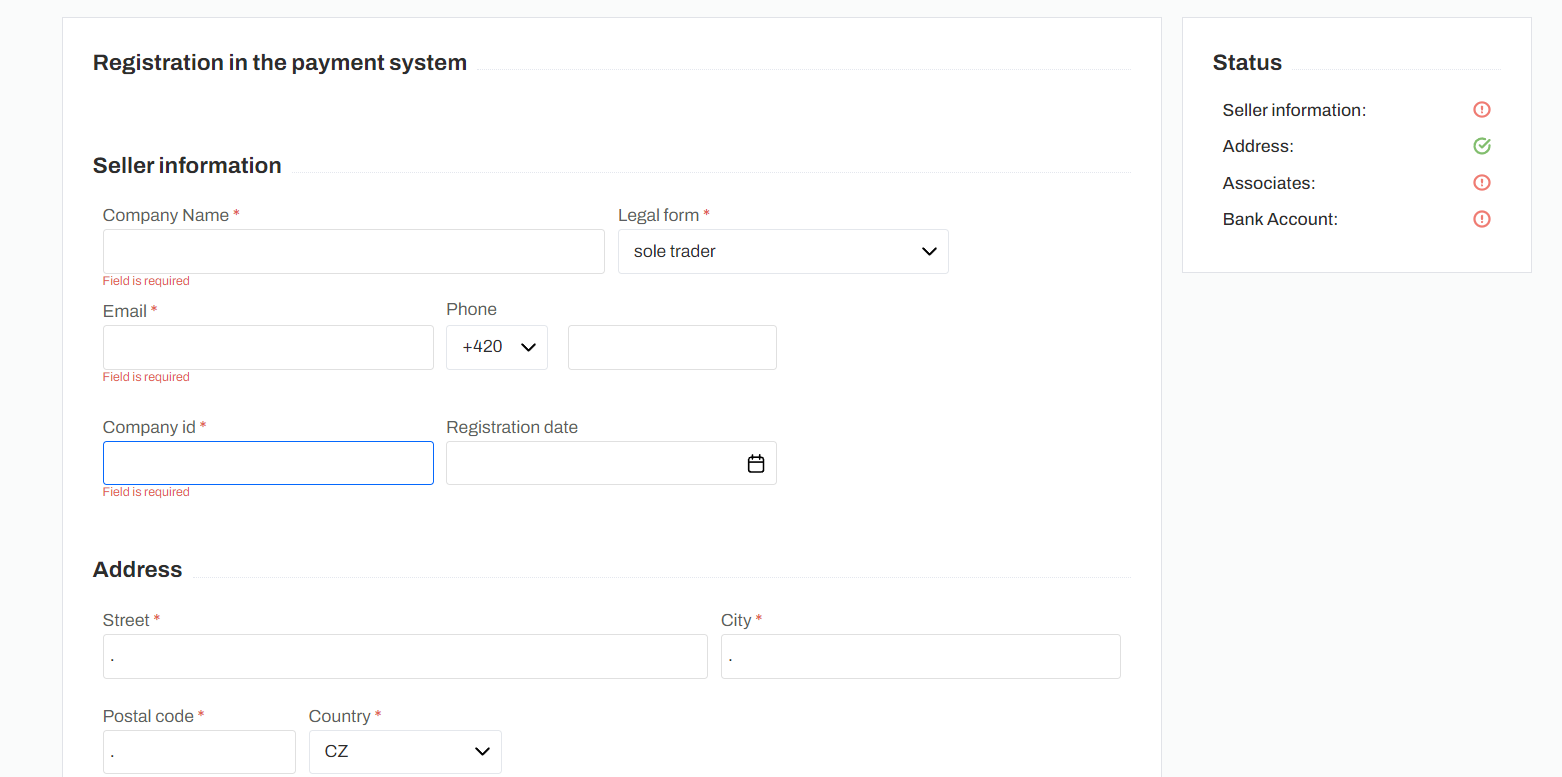Click the Bank Account warning status icon
This screenshot has height=777, width=1562.
pos(1482,219)
